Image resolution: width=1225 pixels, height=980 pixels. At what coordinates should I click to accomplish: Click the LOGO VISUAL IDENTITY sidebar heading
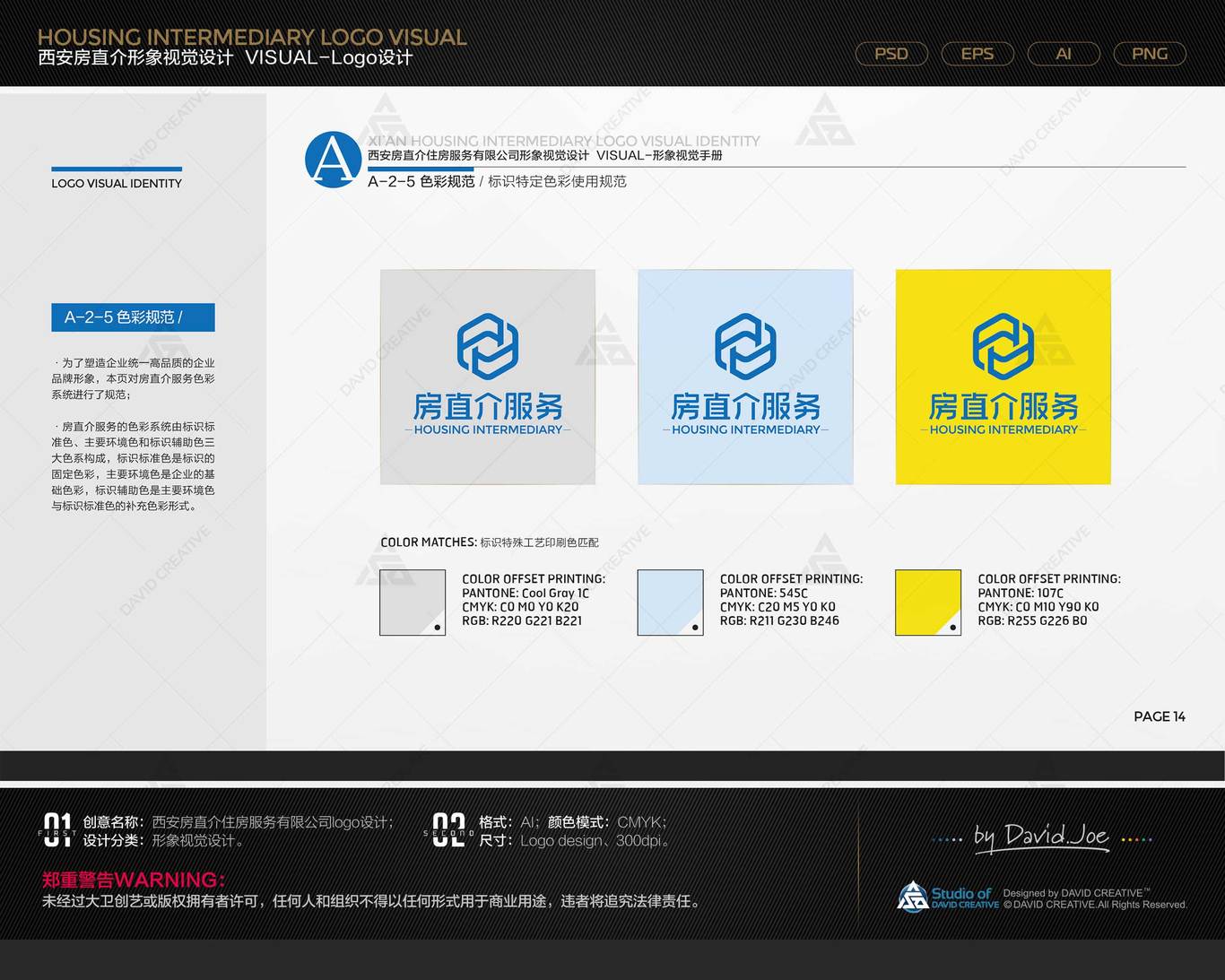click(x=117, y=183)
